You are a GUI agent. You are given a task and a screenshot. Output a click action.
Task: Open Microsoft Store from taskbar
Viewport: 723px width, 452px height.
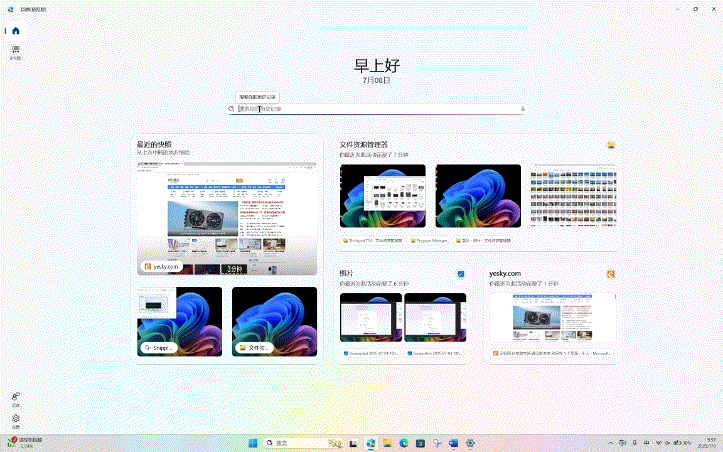pyautogui.click(x=421, y=443)
